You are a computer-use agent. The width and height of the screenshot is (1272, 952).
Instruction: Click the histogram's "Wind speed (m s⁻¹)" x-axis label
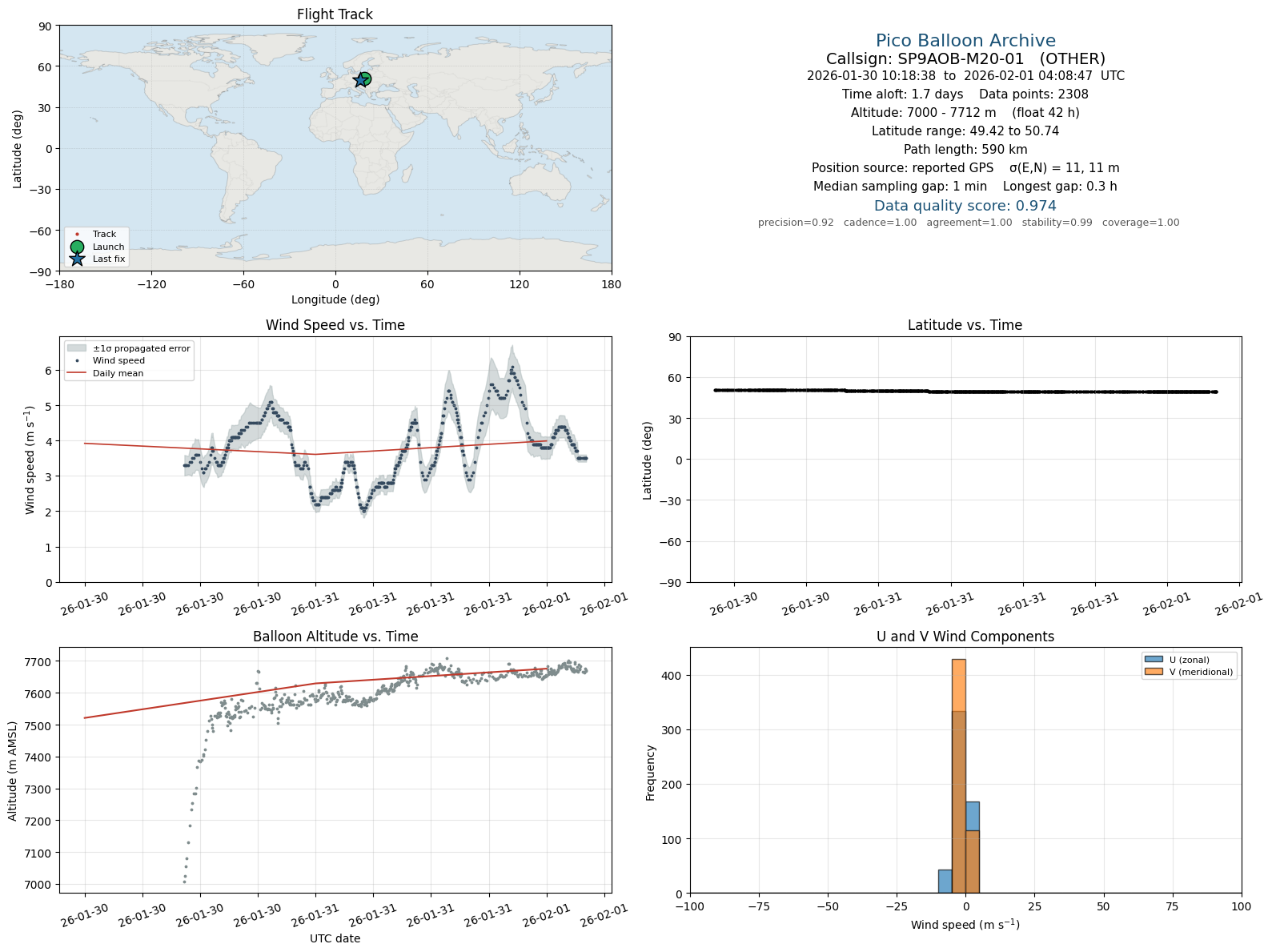coord(965,925)
